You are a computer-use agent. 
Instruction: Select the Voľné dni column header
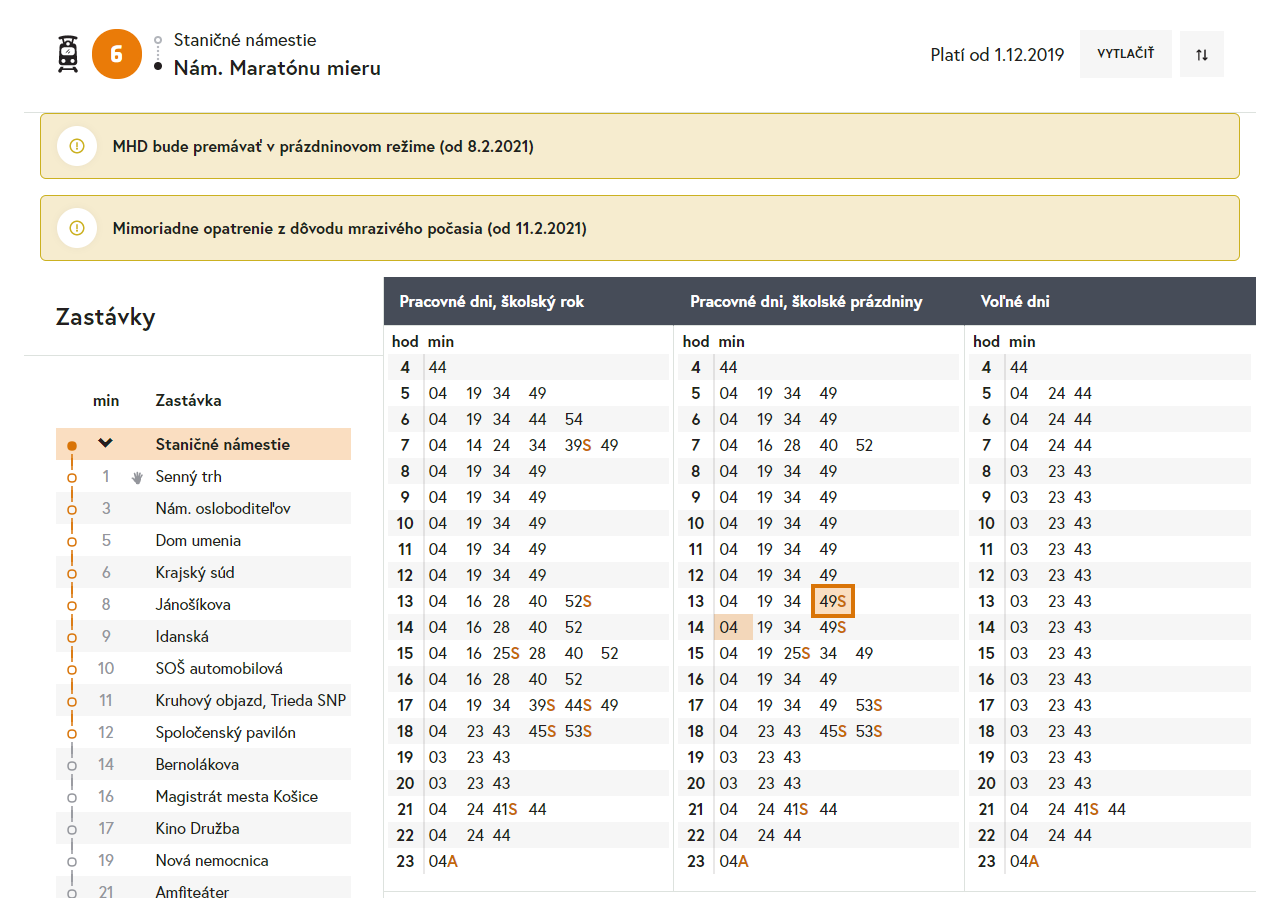(x=1015, y=301)
